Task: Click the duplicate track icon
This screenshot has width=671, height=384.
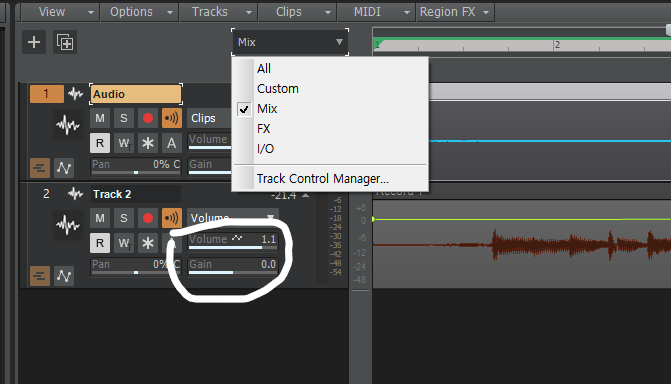Action: (x=65, y=42)
